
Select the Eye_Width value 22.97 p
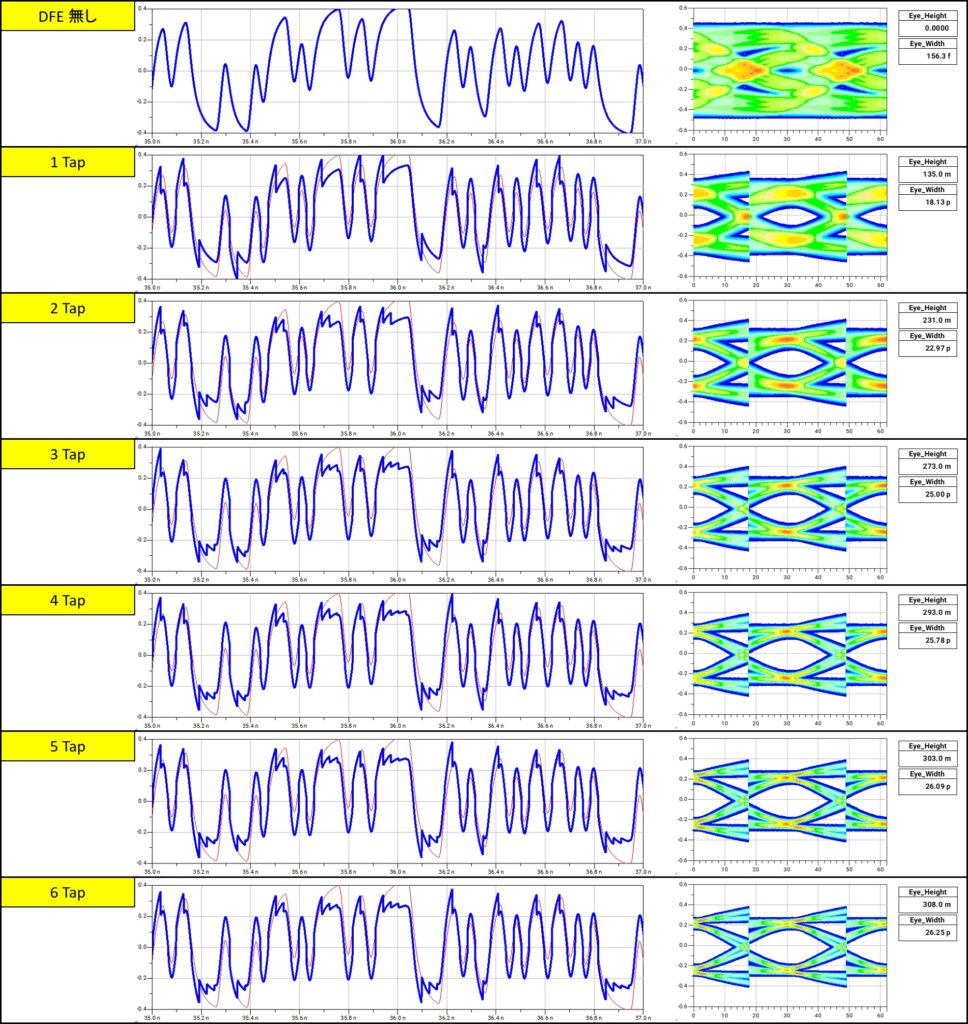pos(928,348)
